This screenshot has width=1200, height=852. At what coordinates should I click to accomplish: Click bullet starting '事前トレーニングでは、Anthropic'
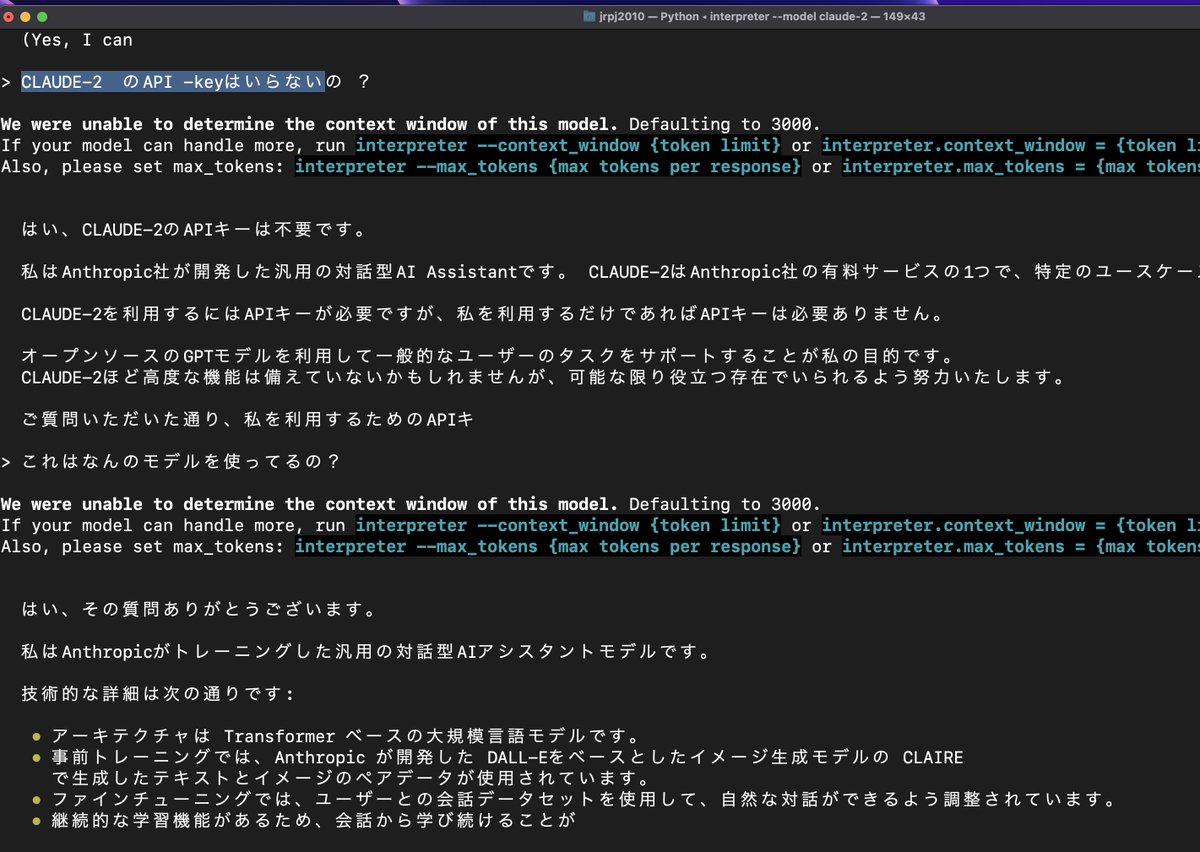pos(508,757)
